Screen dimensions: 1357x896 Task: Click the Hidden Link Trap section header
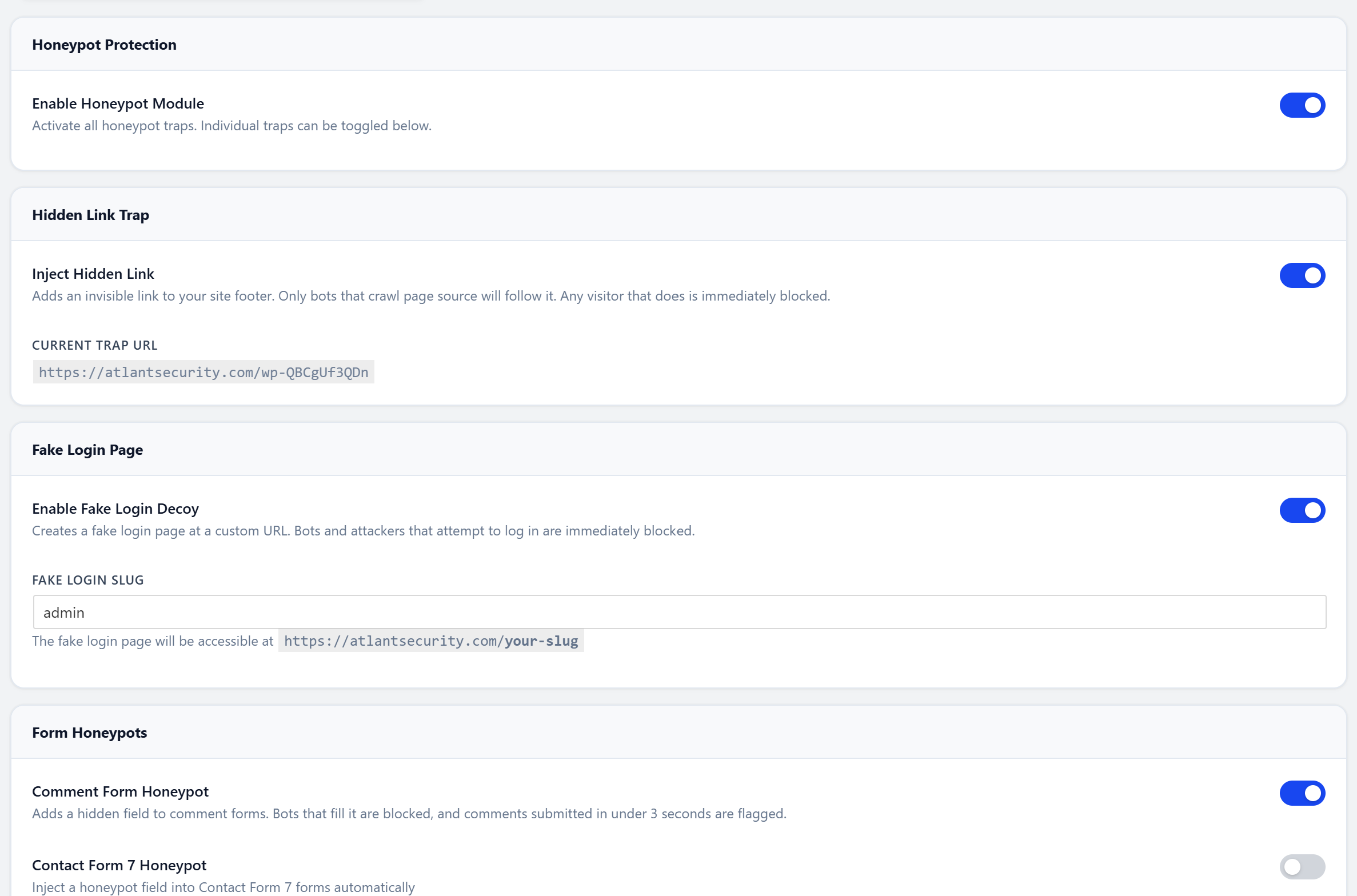coord(90,215)
